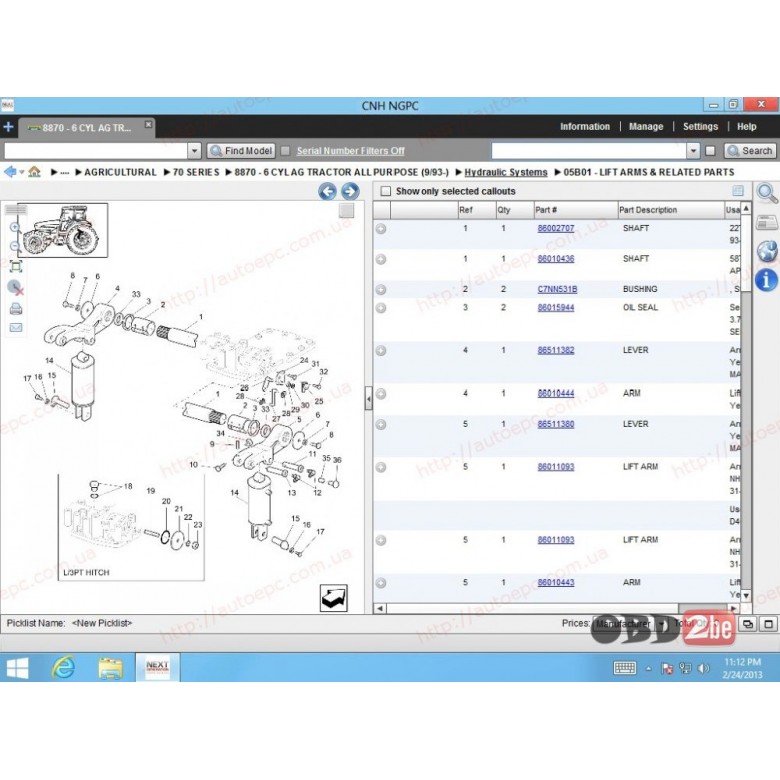Screen dimensions: 780x780
Task: Open part number 86011093 link in first LIFT ARM row
Action: pyautogui.click(x=556, y=467)
